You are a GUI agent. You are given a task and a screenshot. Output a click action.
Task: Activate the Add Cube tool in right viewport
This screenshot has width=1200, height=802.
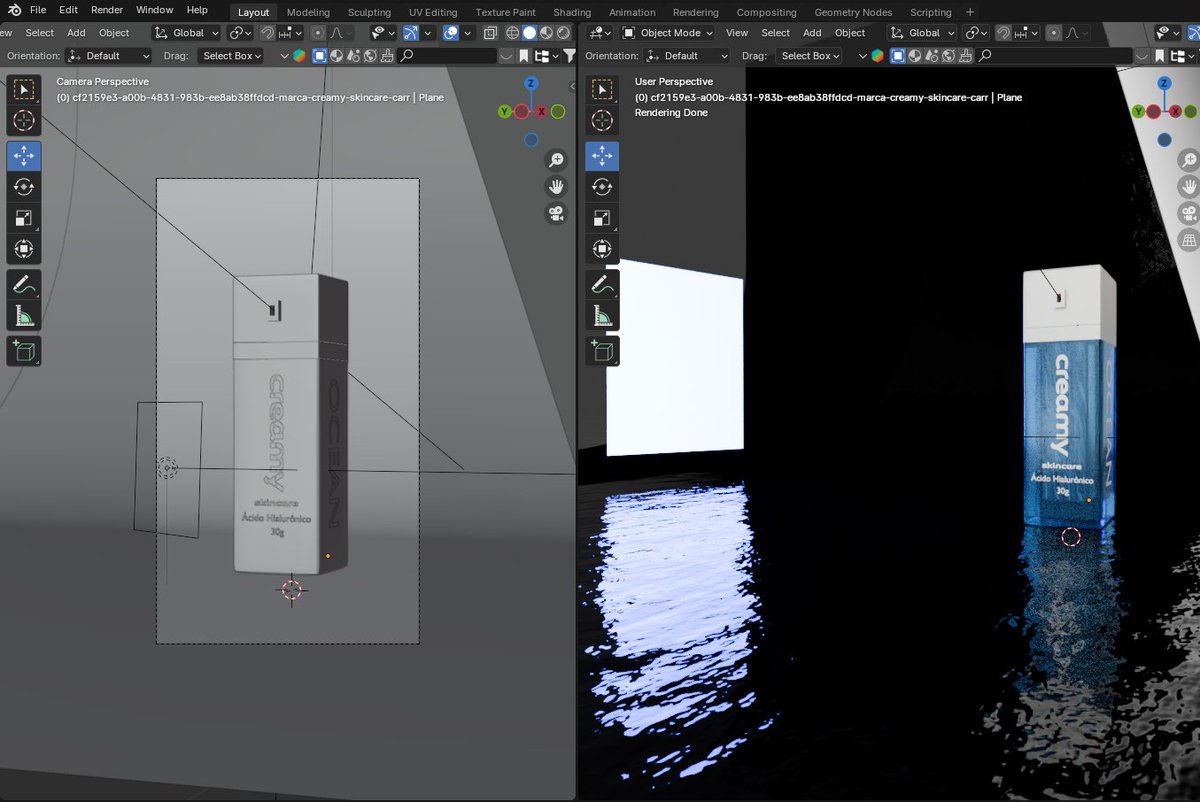point(602,350)
